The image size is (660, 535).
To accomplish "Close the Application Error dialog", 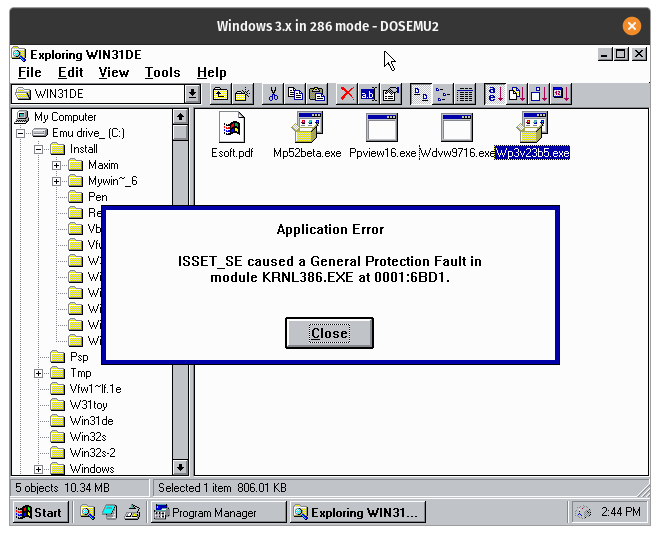I will [x=329, y=333].
